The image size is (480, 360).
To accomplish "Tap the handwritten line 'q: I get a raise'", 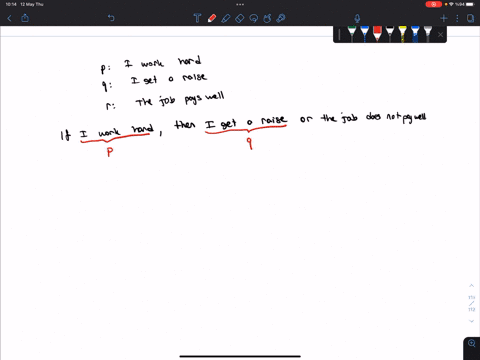I will pyautogui.click(x=155, y=81).
